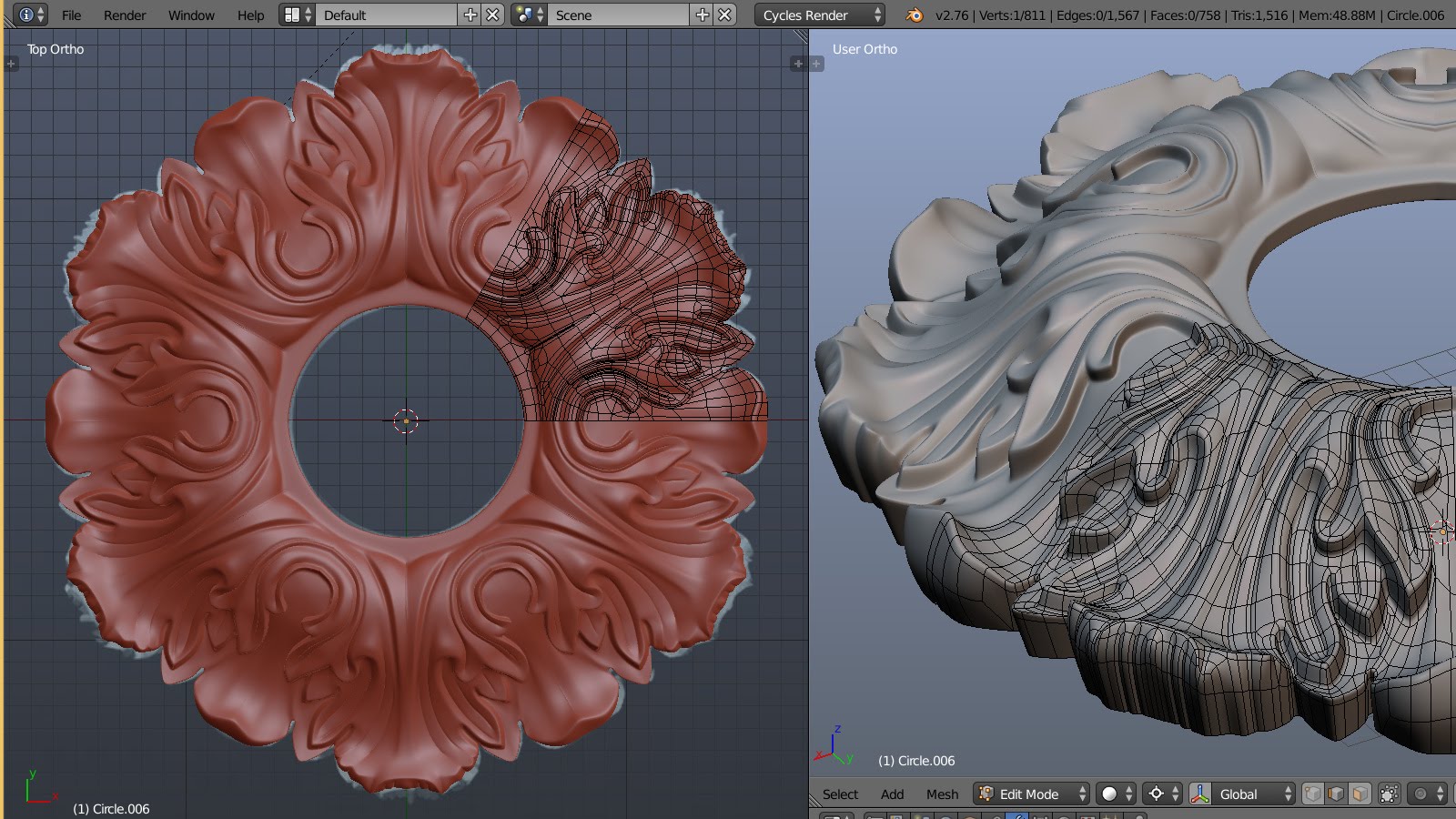Select face select mode

1360,794
